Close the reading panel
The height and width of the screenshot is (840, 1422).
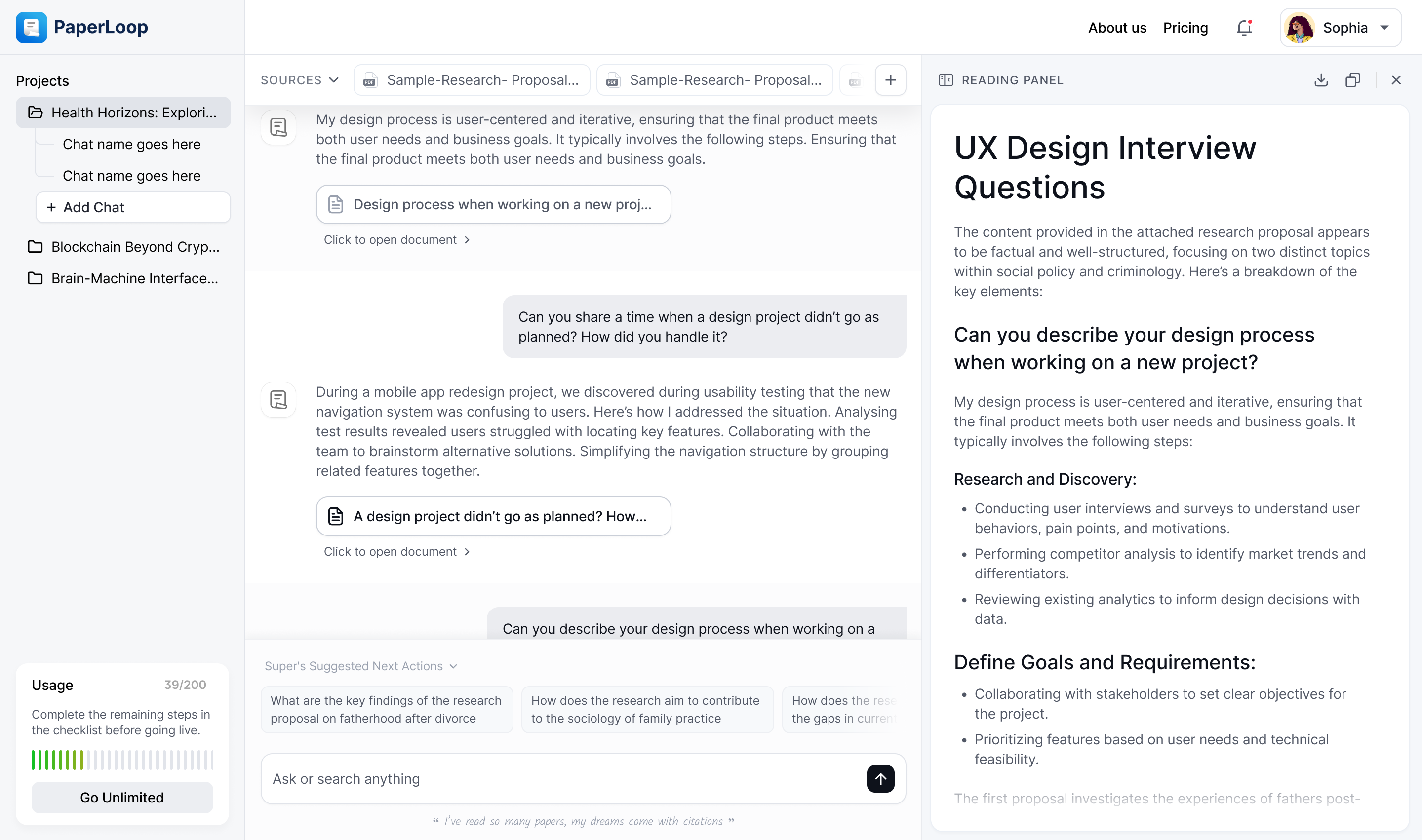1396,80
